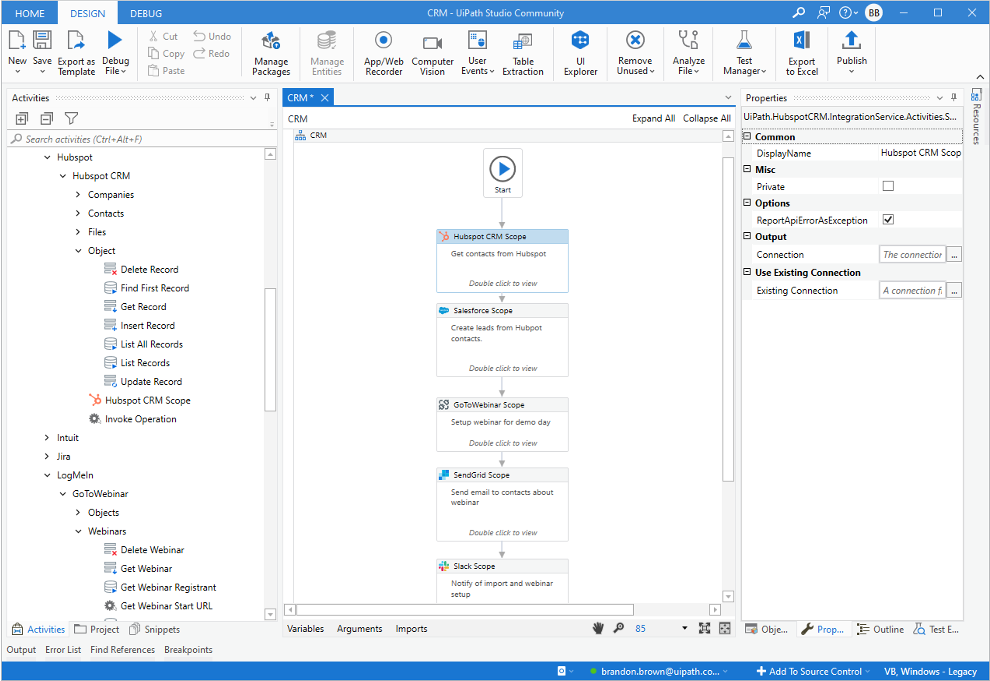Click the designer vertical scrollbar
Screen dimensions: 990x681
pyautogui.click(x=728, y=319)
